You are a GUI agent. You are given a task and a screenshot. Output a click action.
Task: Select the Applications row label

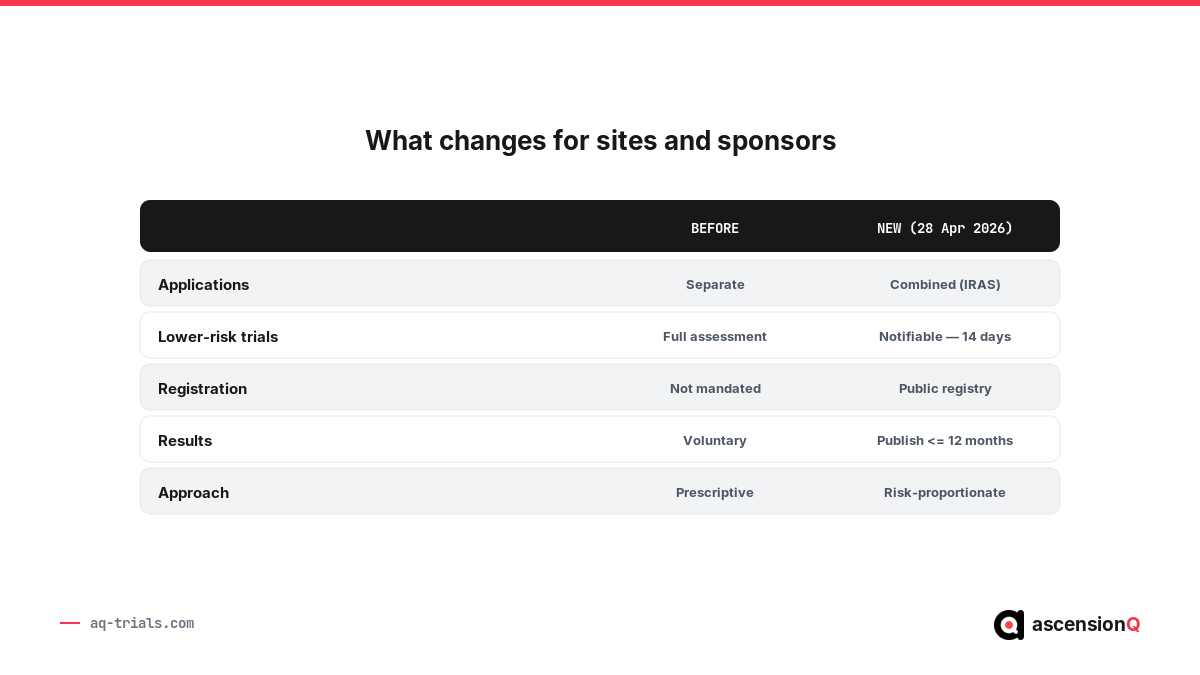pos(203,285)
